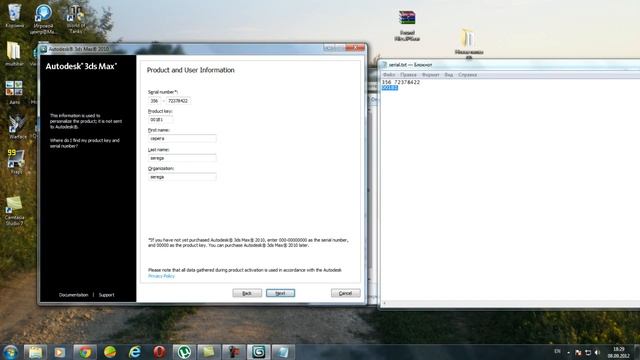Open the Windows Start menu orb
This screenshot has width=640, height=360.
point(11,352)
